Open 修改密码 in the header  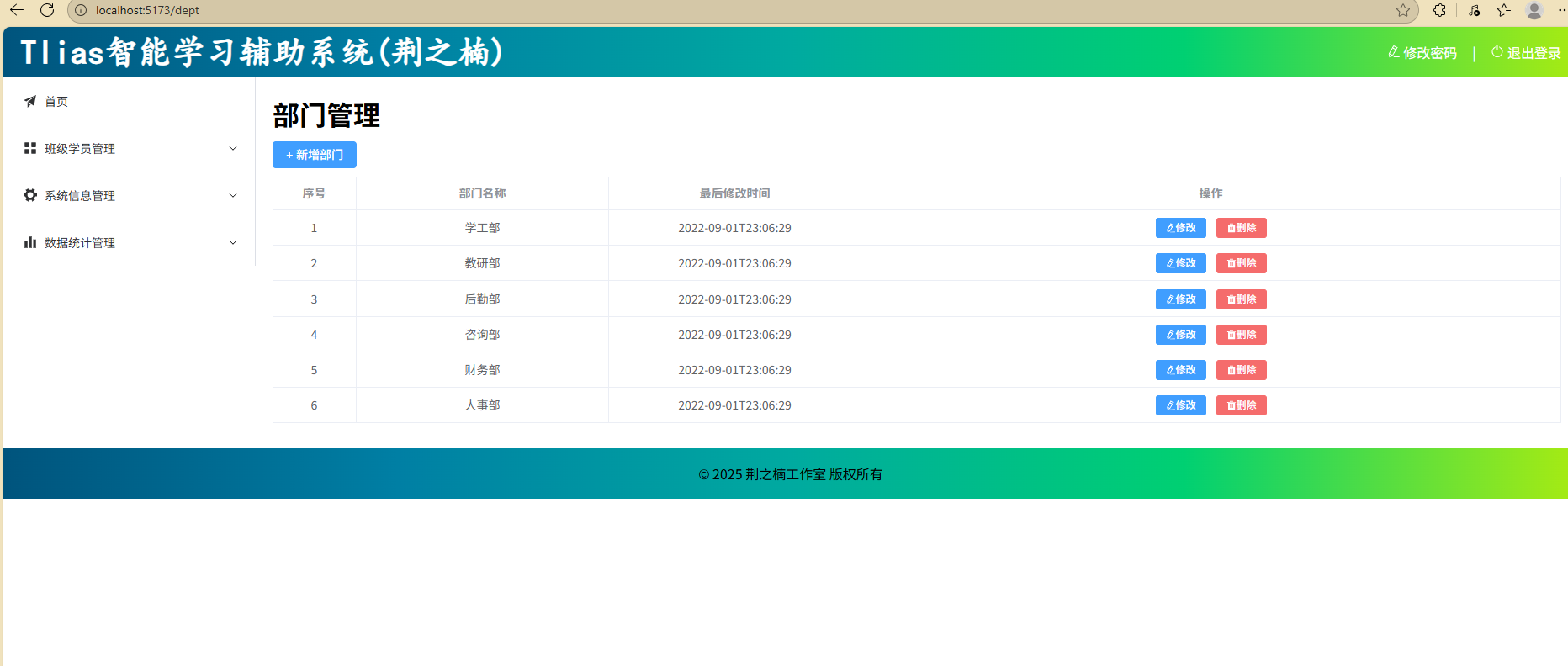1422,53
